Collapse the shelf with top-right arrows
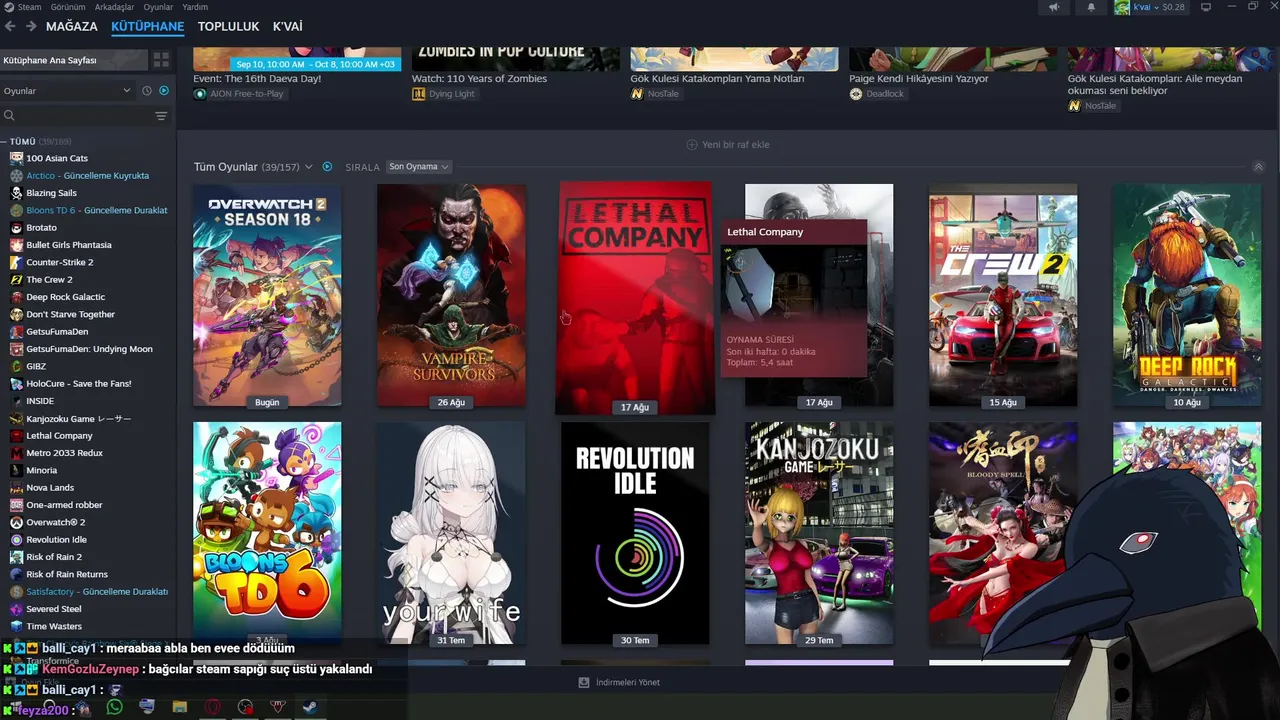 click(1258, 167)
